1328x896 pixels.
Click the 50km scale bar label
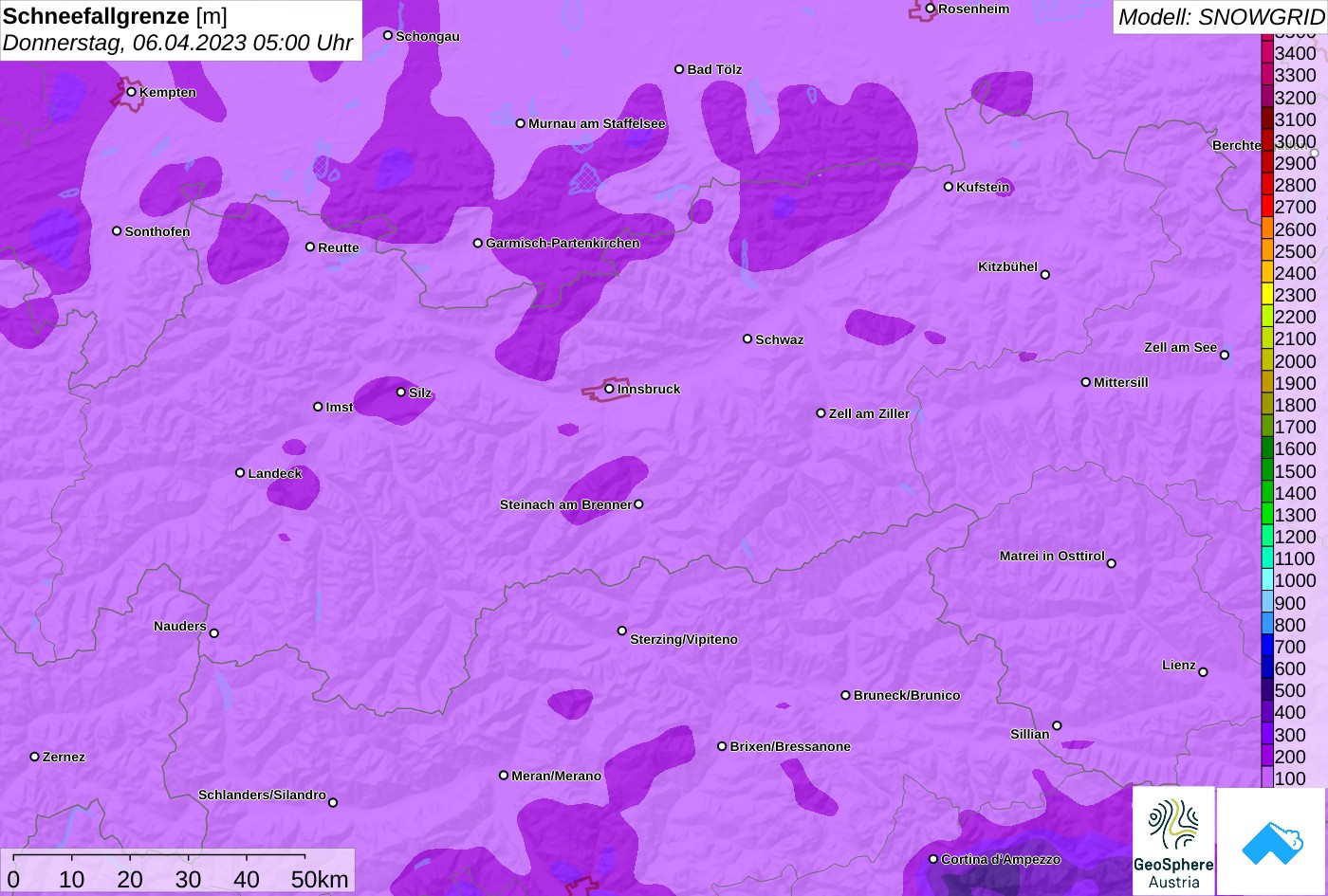[x=320, y=879]
